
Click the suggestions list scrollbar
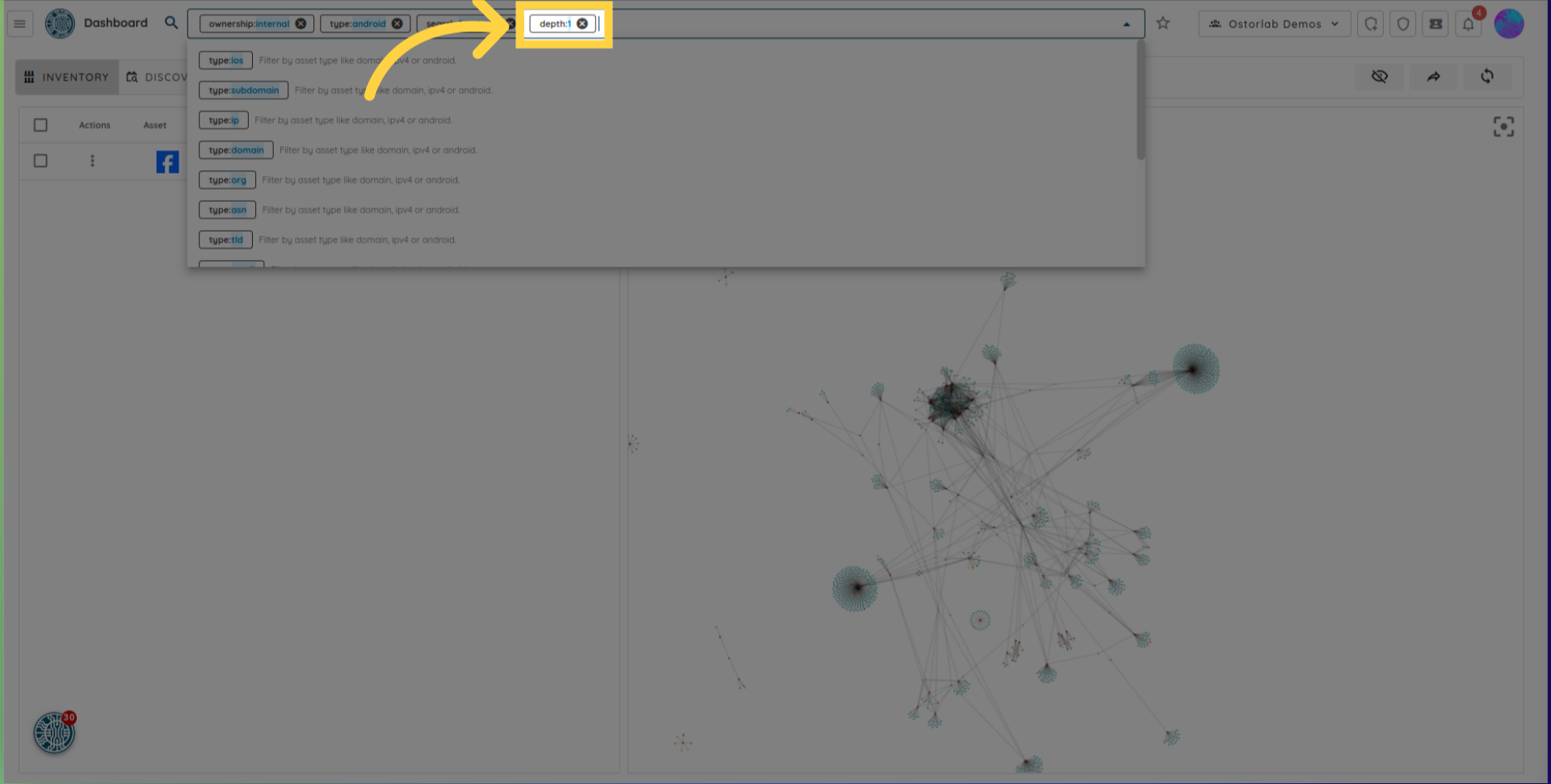point(1140,101)
